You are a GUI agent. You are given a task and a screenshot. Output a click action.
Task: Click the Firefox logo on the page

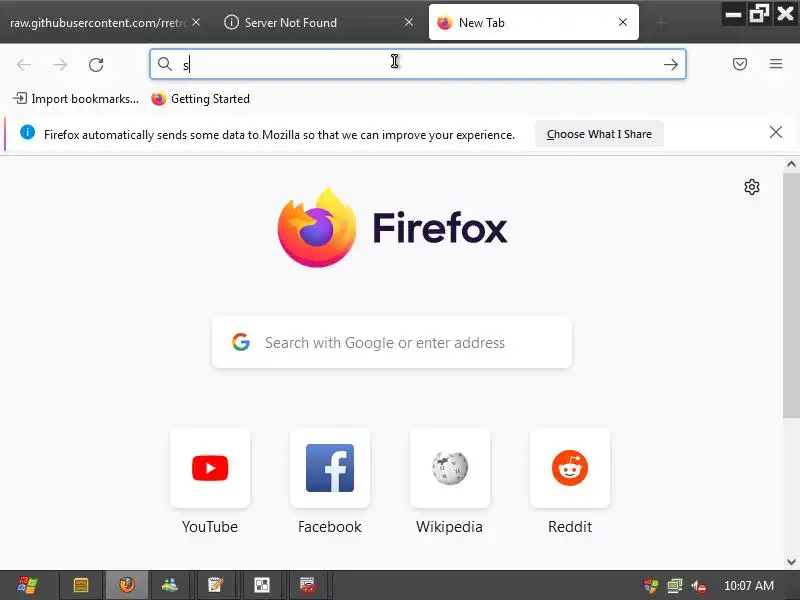tap(317, 228)
